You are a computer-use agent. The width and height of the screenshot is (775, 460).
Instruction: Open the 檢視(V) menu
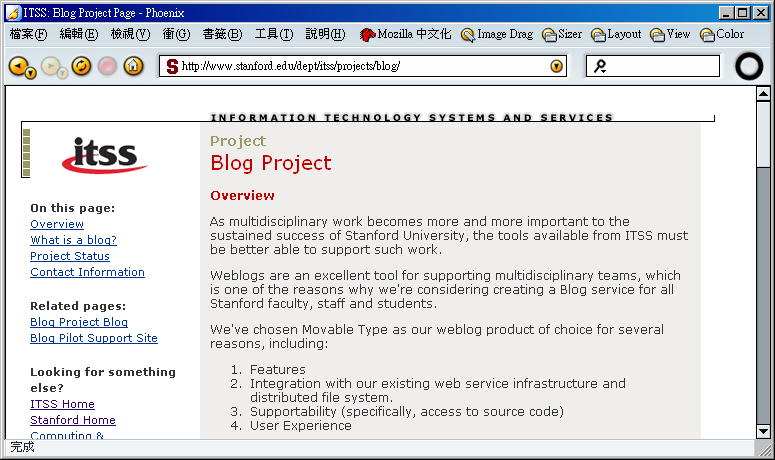(130, 34)
